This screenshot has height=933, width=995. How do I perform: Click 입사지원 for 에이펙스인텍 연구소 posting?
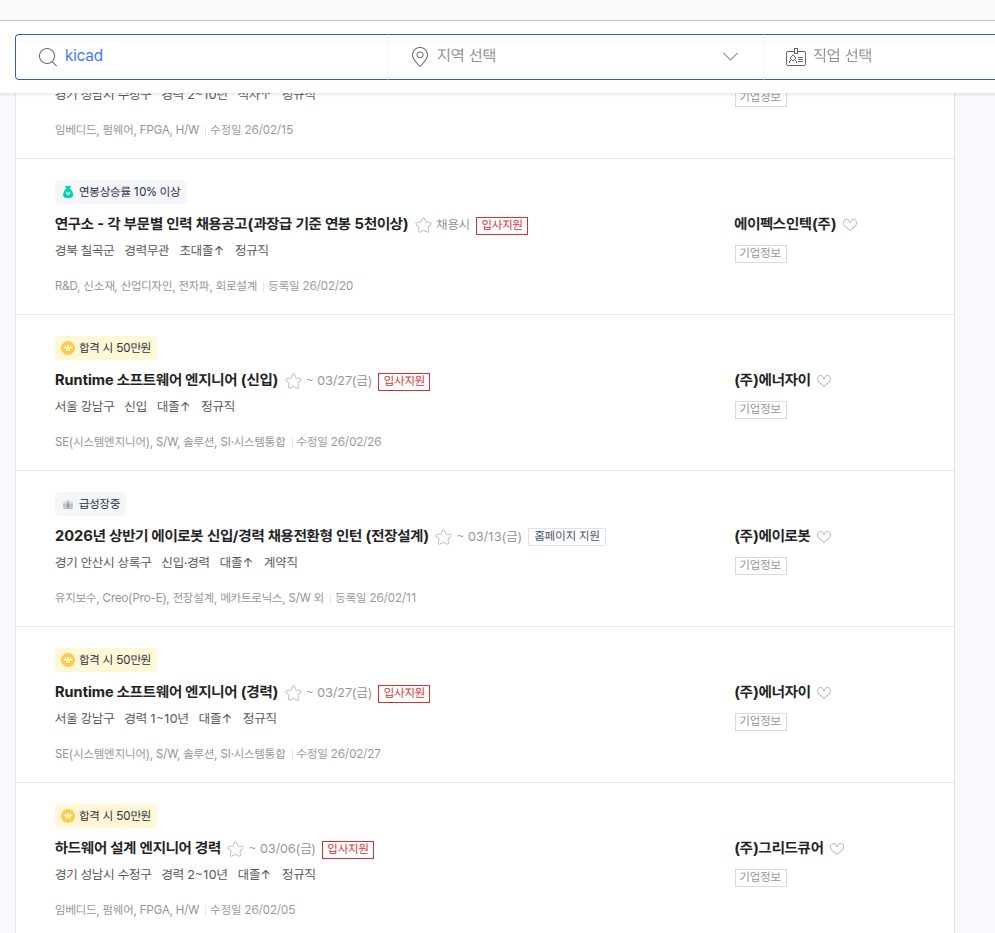[x=501, y=225]
